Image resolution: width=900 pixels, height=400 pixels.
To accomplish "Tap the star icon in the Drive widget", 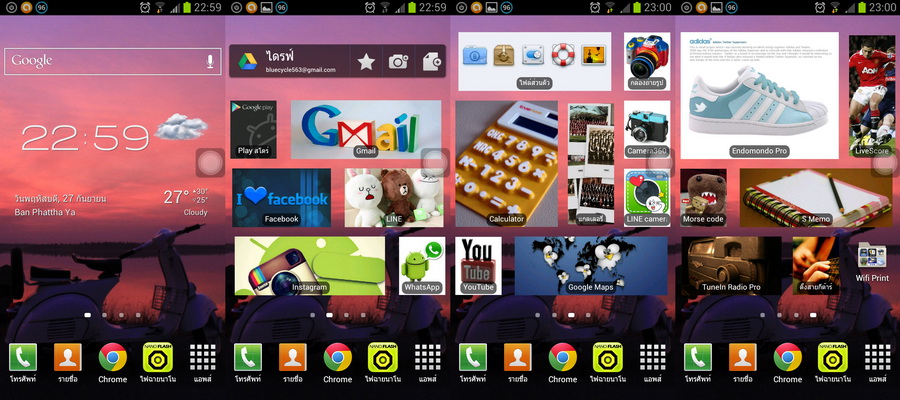I will 366,61.
